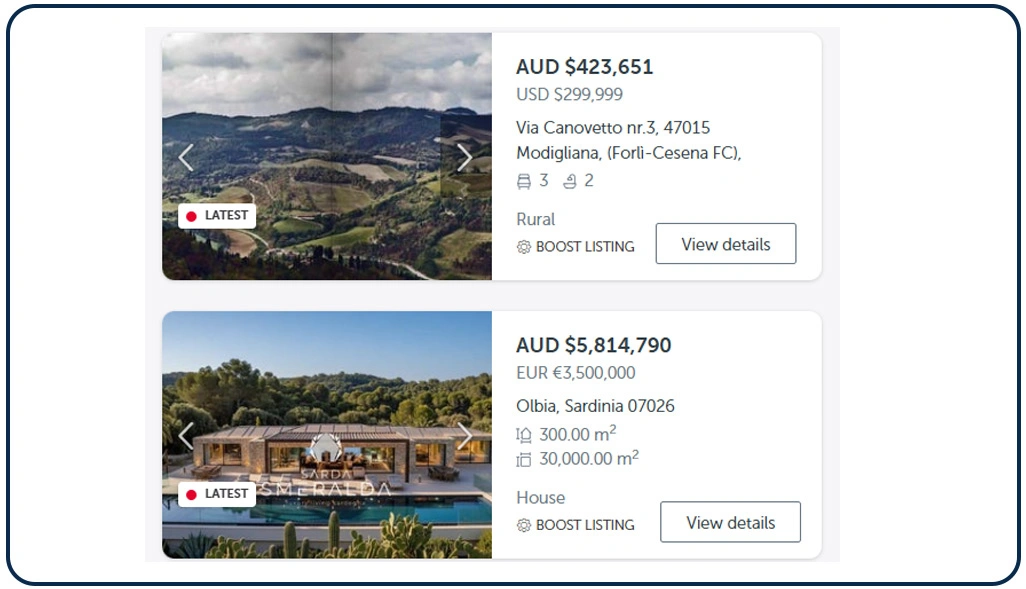Screen dimensions: 1026x589
Task: Click the building area icon for 300.00 m²
Action: point(523,435)
